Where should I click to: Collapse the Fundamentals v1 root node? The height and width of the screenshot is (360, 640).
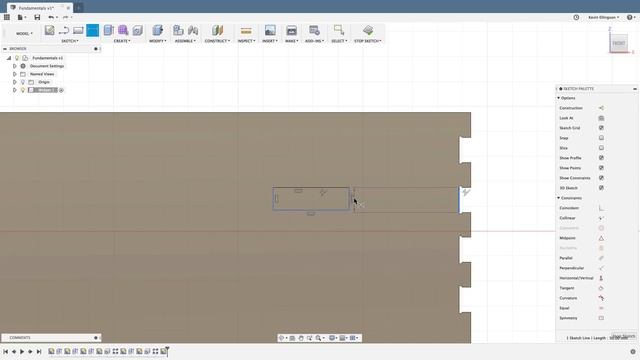(9, 58)
